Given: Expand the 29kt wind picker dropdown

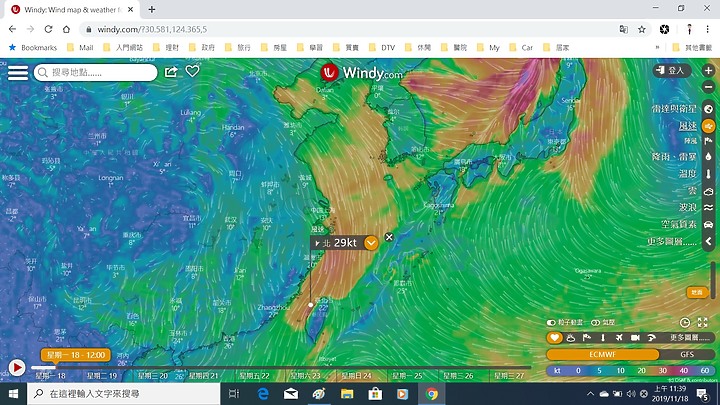Looking at the screenshot, I should point(371,243).
